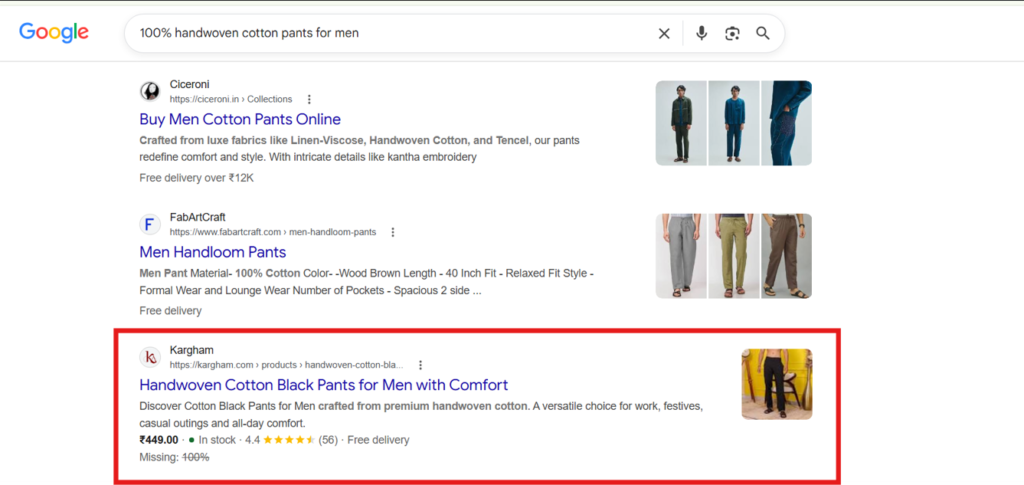
Task: Open FabArtCraft grey pants thumbnail
Action: (x=681, y=256)
